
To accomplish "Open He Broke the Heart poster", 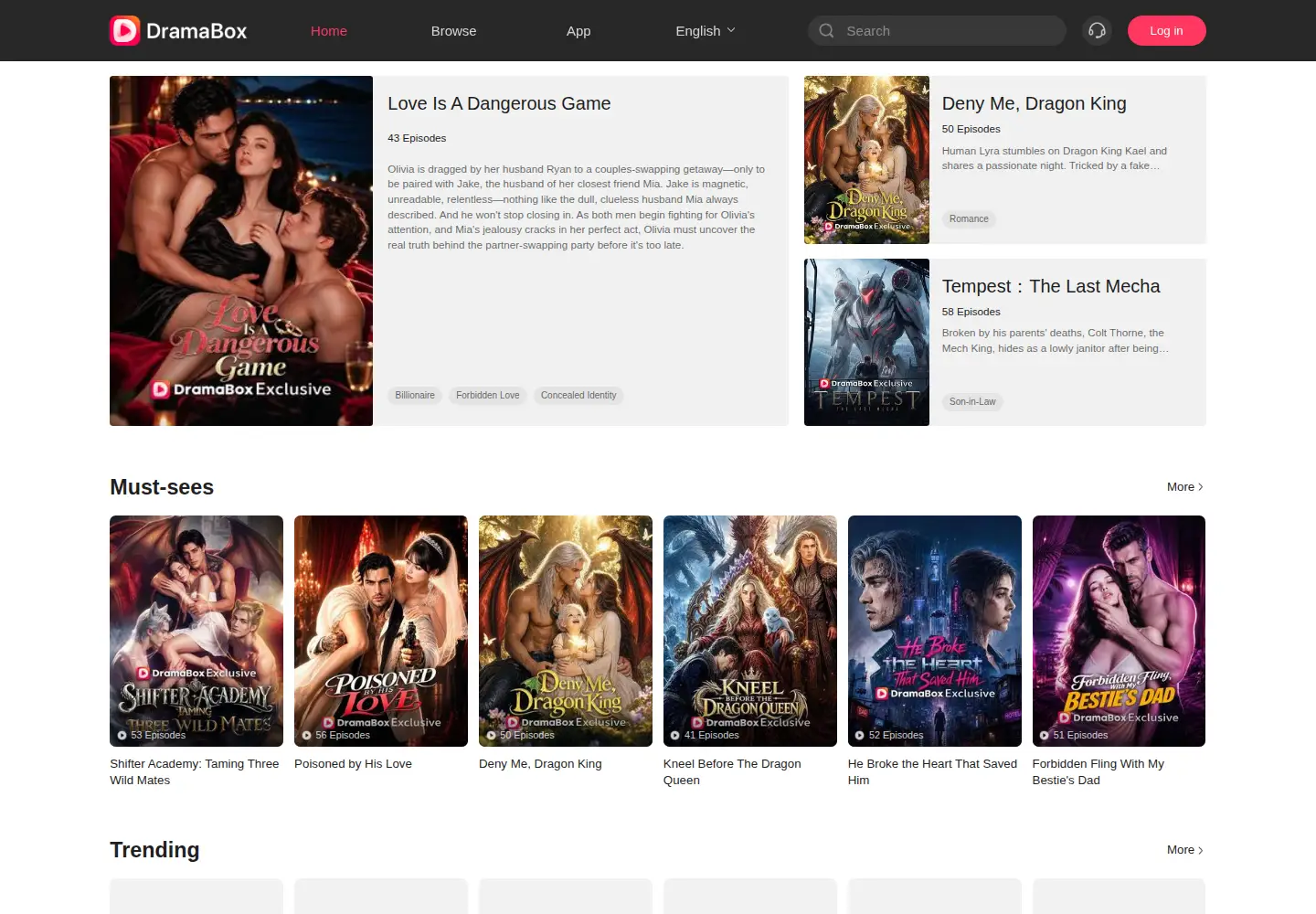I will pos(935,632).
